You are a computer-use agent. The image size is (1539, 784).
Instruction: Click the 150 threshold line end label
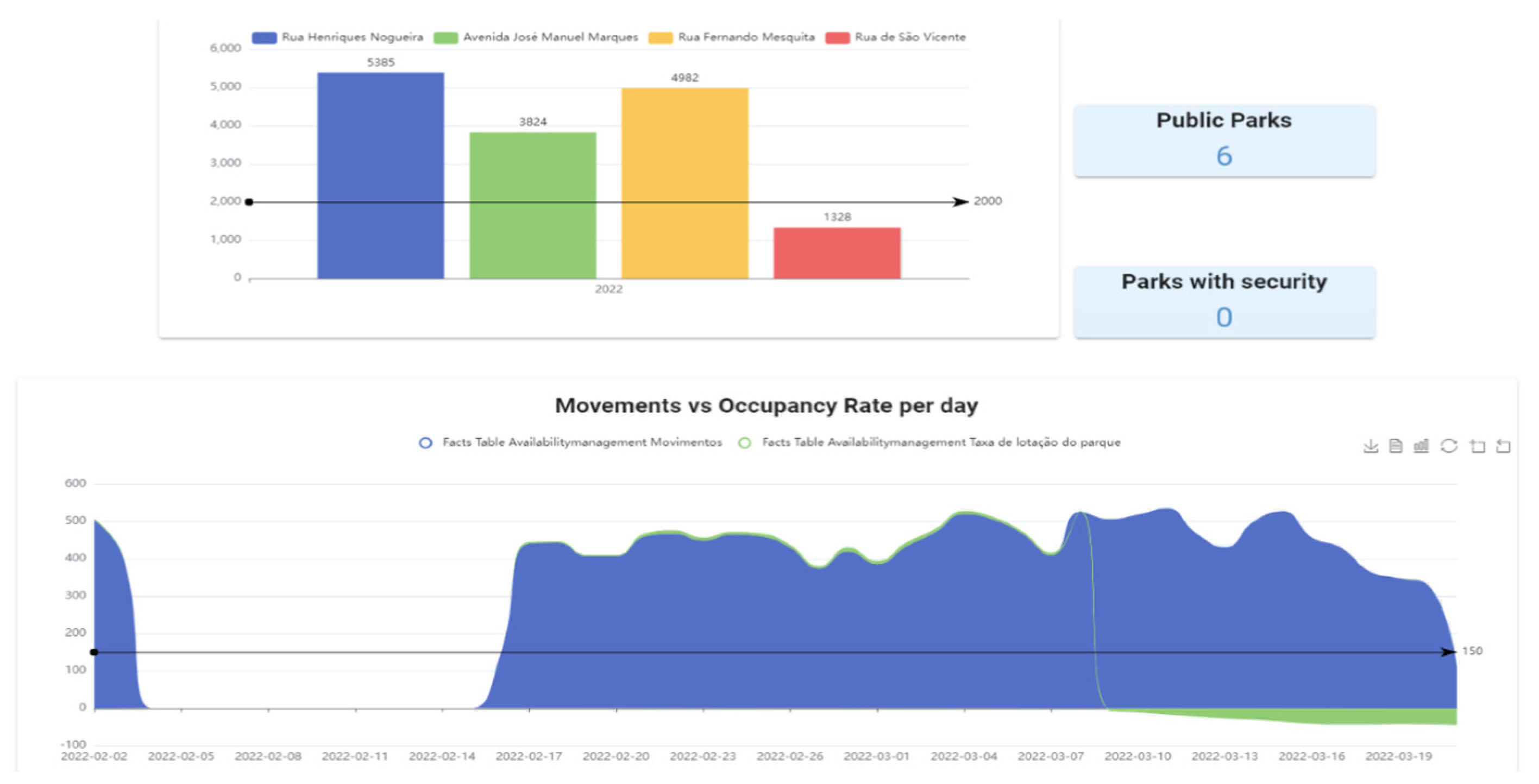(1472, 651)
